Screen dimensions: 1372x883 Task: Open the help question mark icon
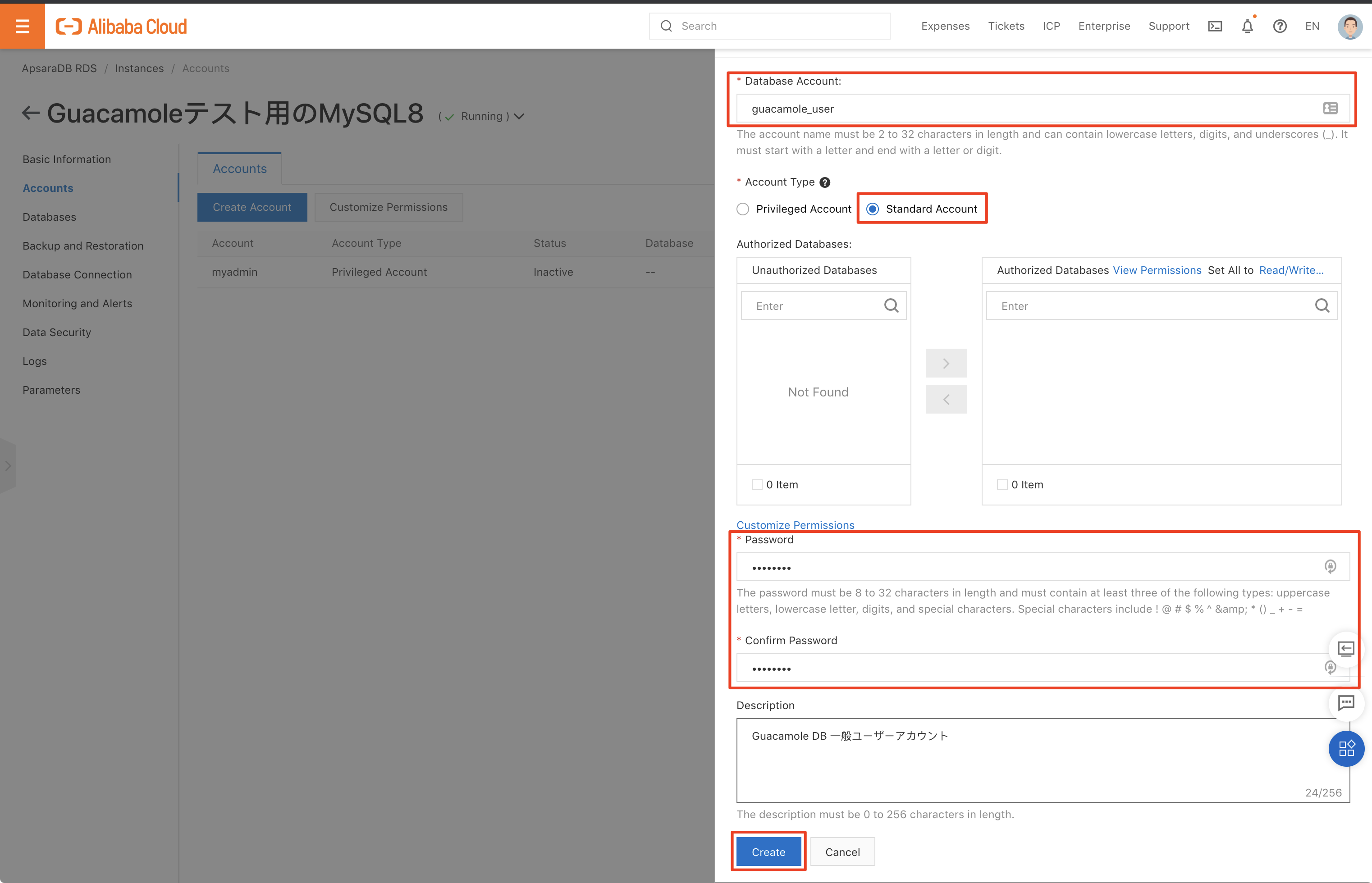1280,27
